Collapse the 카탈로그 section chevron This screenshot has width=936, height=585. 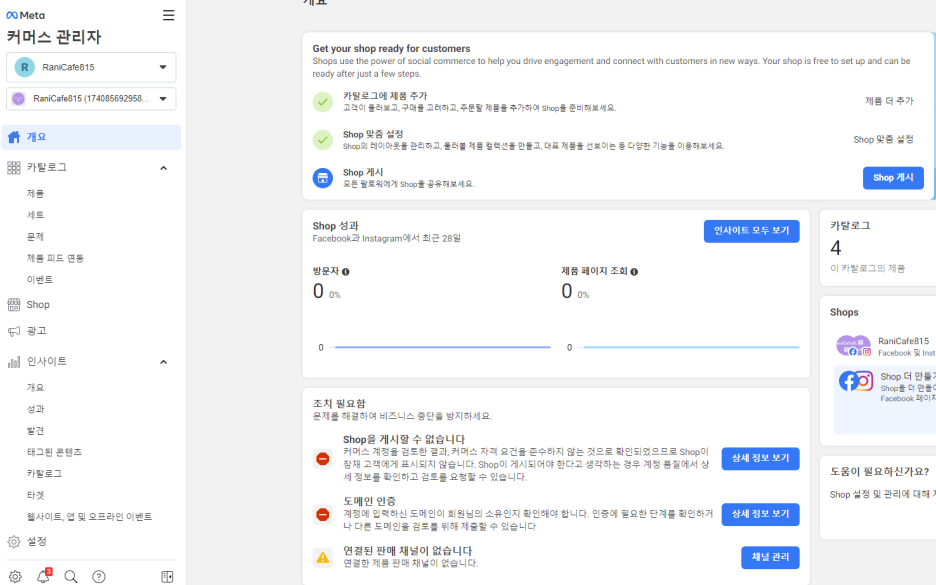[x=164, y=168]
